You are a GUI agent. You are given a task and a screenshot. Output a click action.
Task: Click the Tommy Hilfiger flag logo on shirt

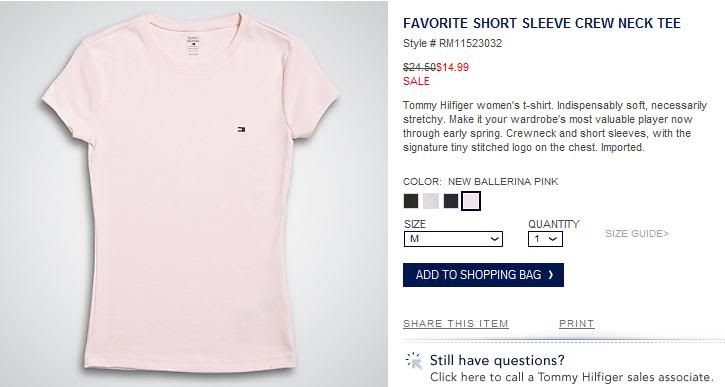coord(241,129)
